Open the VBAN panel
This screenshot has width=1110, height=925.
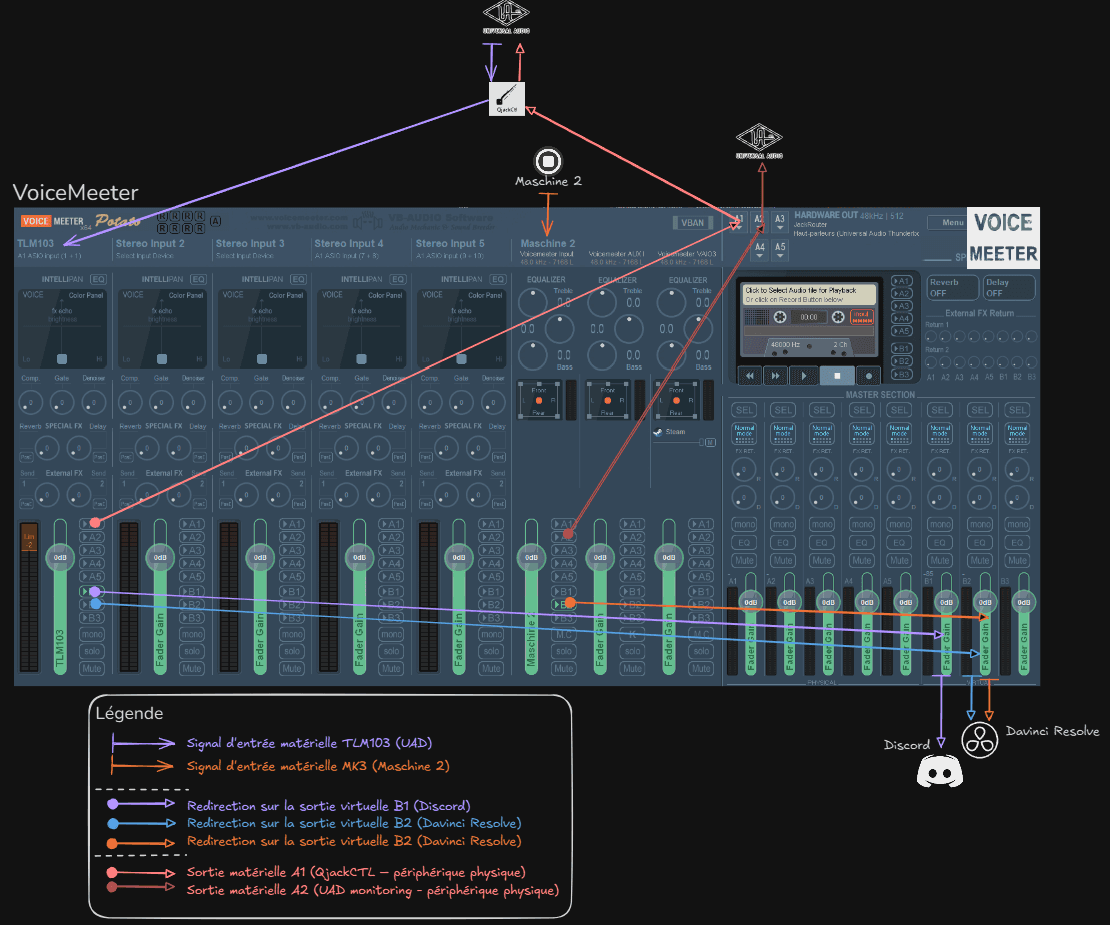point(692,223)
